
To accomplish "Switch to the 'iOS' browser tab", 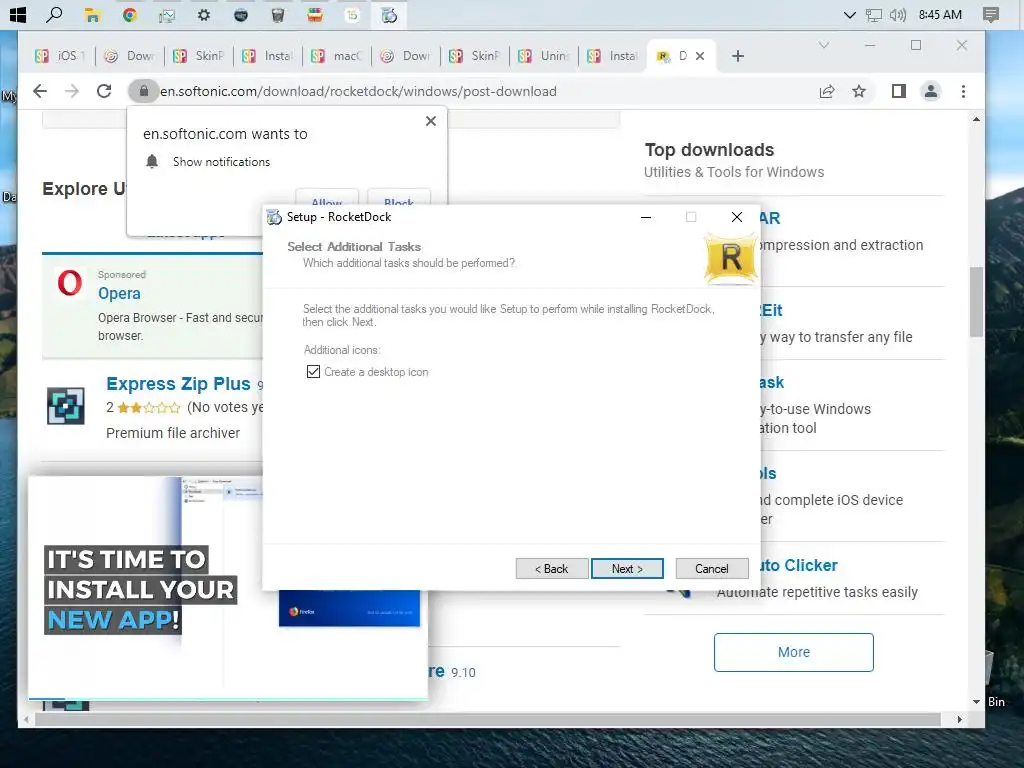I will tap(59, 56).
